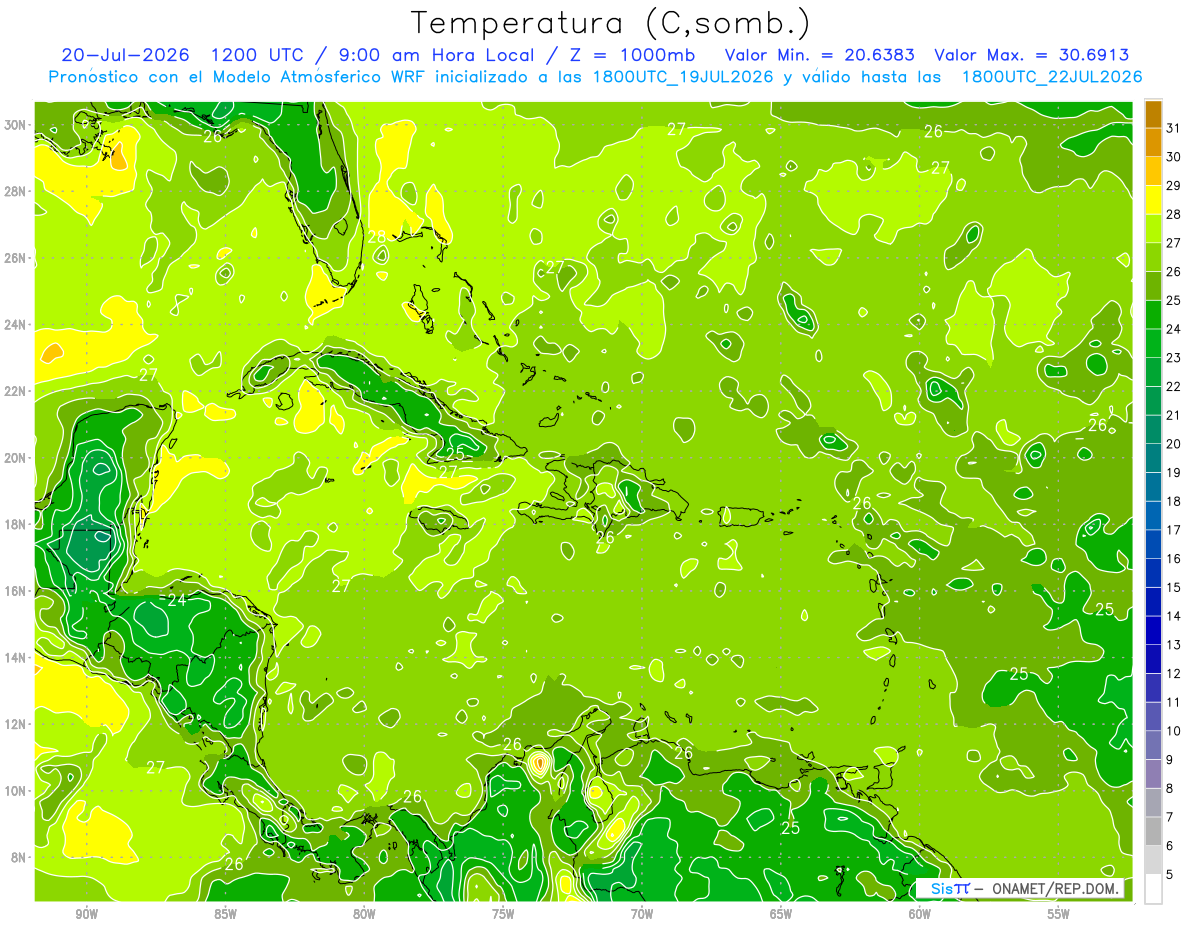Click the '14N' latitude label
1200x927 pixels.
(x=16, y=657)
